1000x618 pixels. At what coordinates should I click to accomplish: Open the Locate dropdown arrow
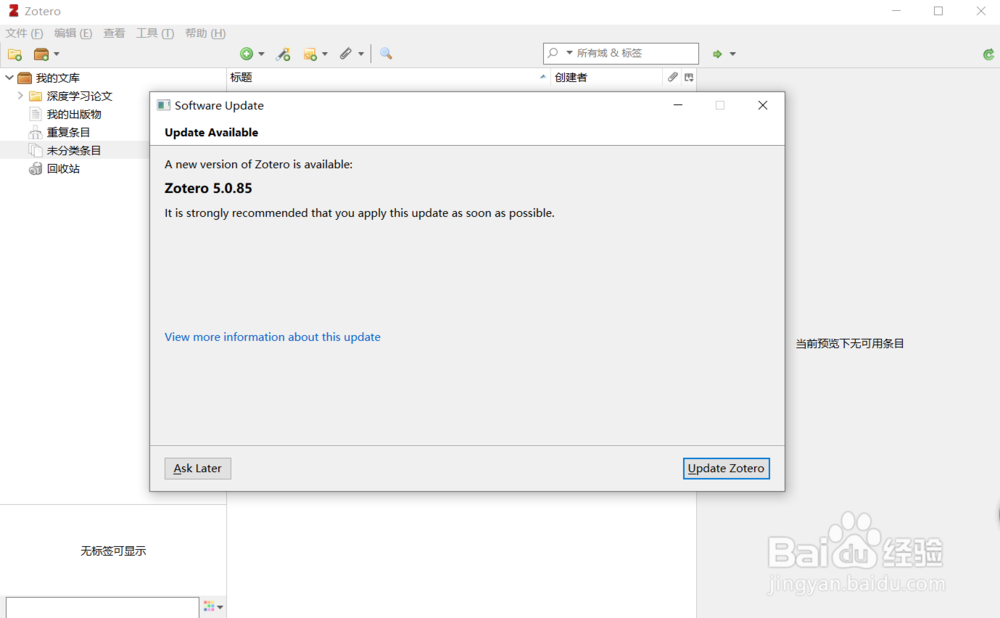coord(732,54)
